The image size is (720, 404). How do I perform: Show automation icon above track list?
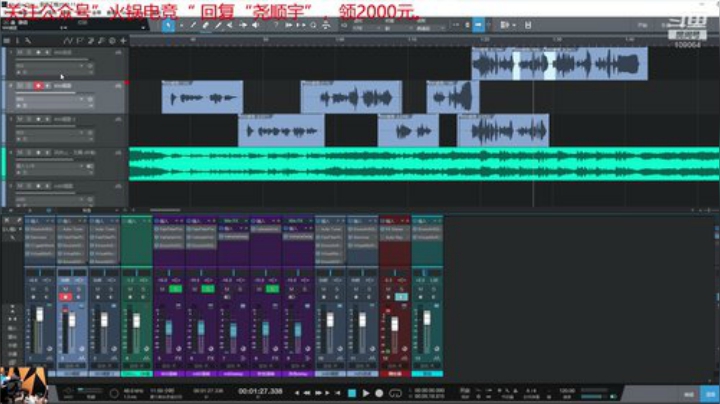[68, 41]
